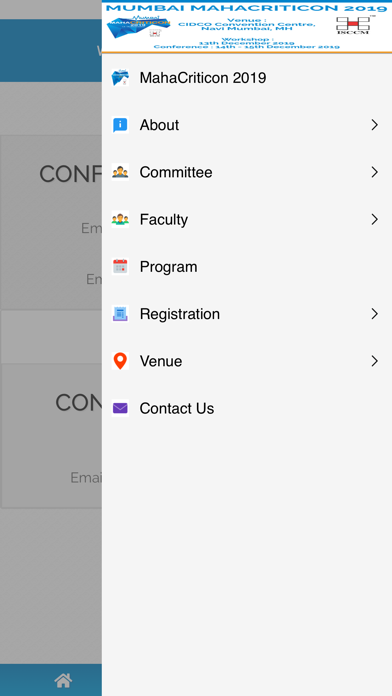
Task: Expand the Faculty submenu chevron
Action: coord(375,219)
